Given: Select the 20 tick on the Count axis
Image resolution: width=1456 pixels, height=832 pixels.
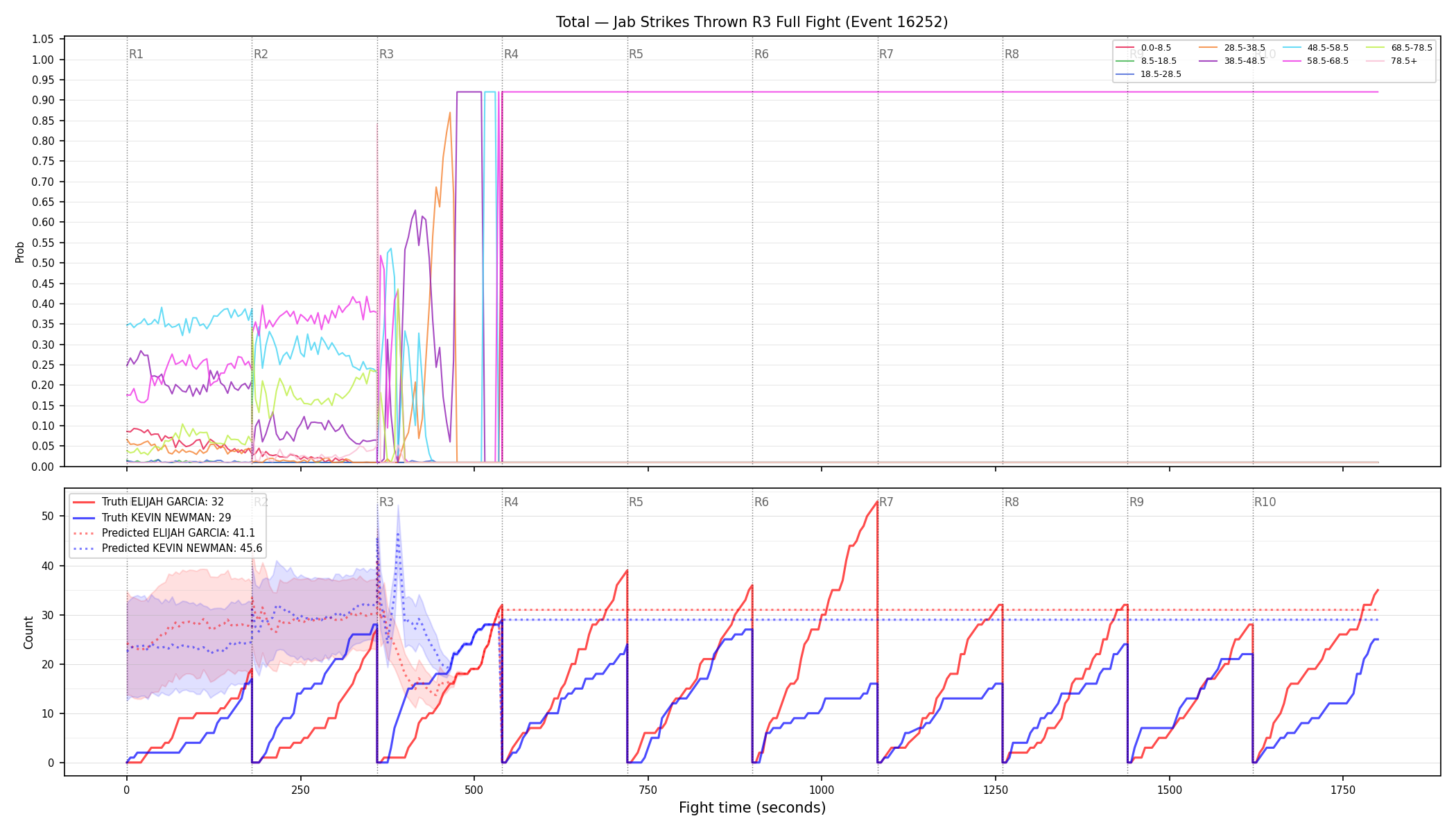Looking at the screenshot, I should coord(48,664).
